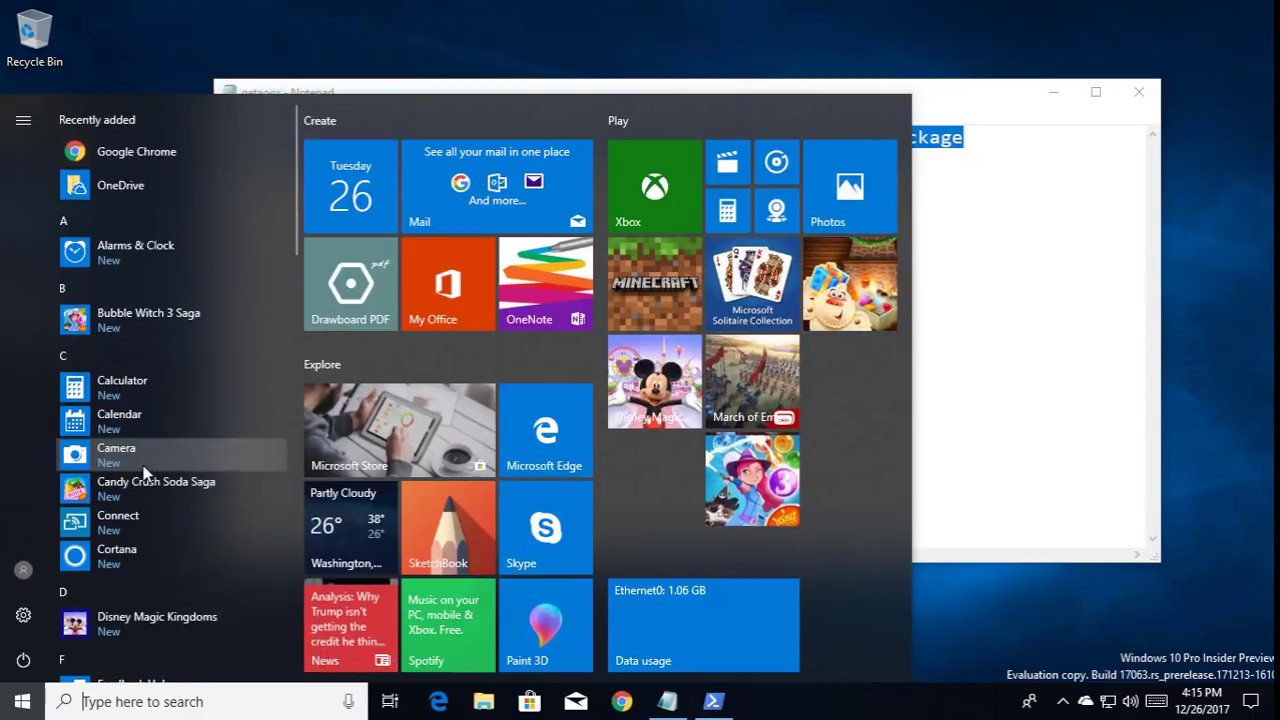The image size is (1280, 720).
Task: Open the News tile
Action: tap(351, 625)
